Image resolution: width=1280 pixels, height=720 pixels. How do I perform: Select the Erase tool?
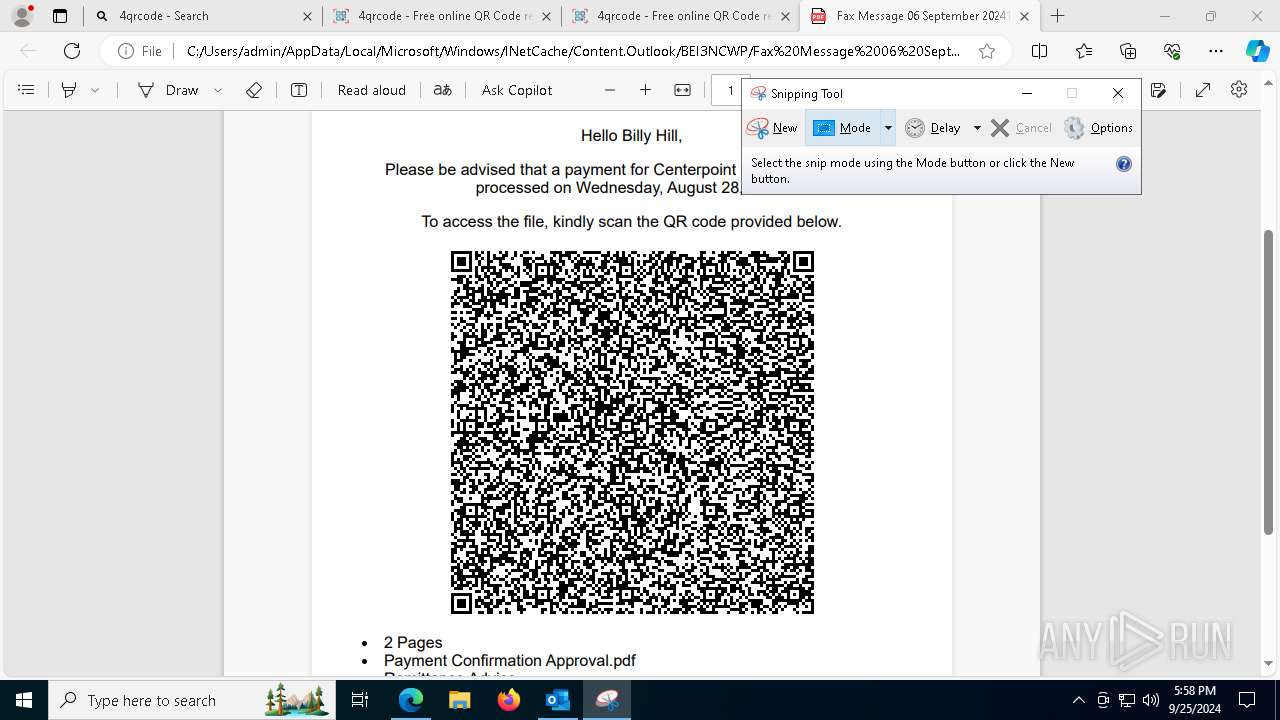254,90
